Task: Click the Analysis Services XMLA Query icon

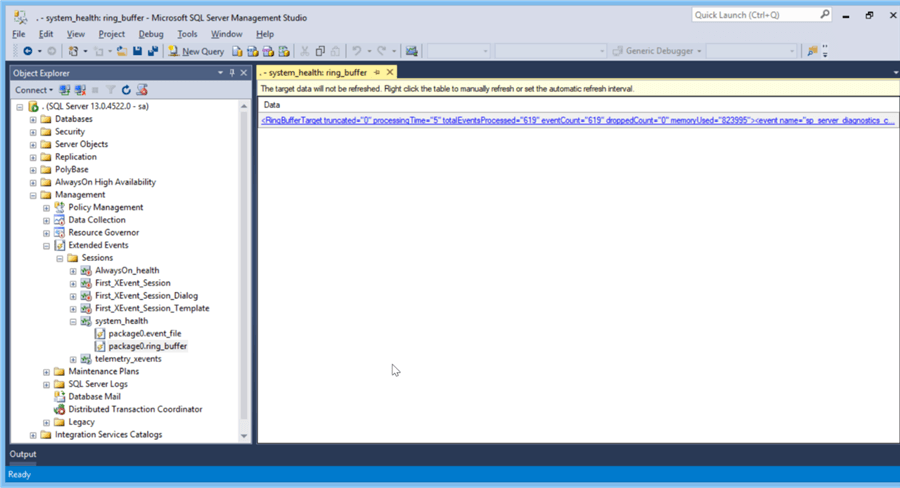Action: [284, 51]
